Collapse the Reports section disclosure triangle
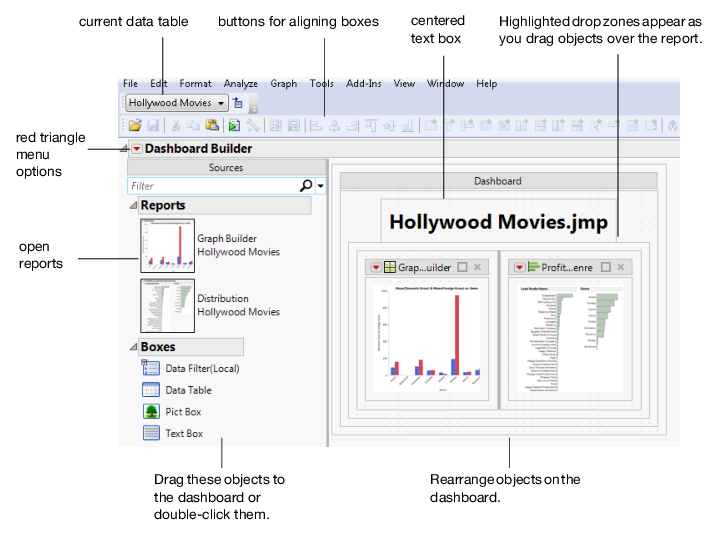Viewport: 706px width, 549px height. click(x=134, y=206)
